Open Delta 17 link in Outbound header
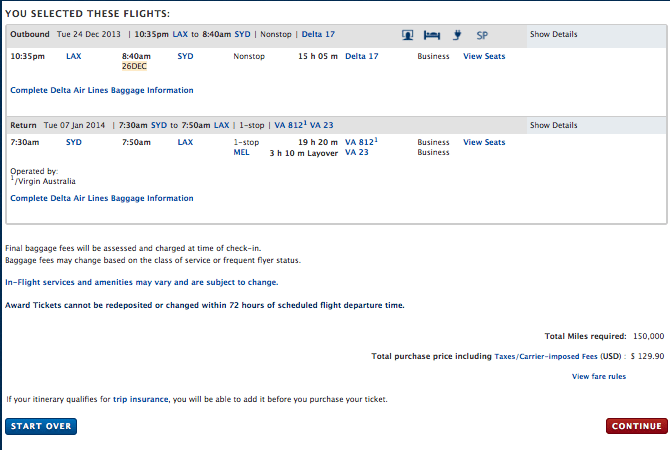 318,34
